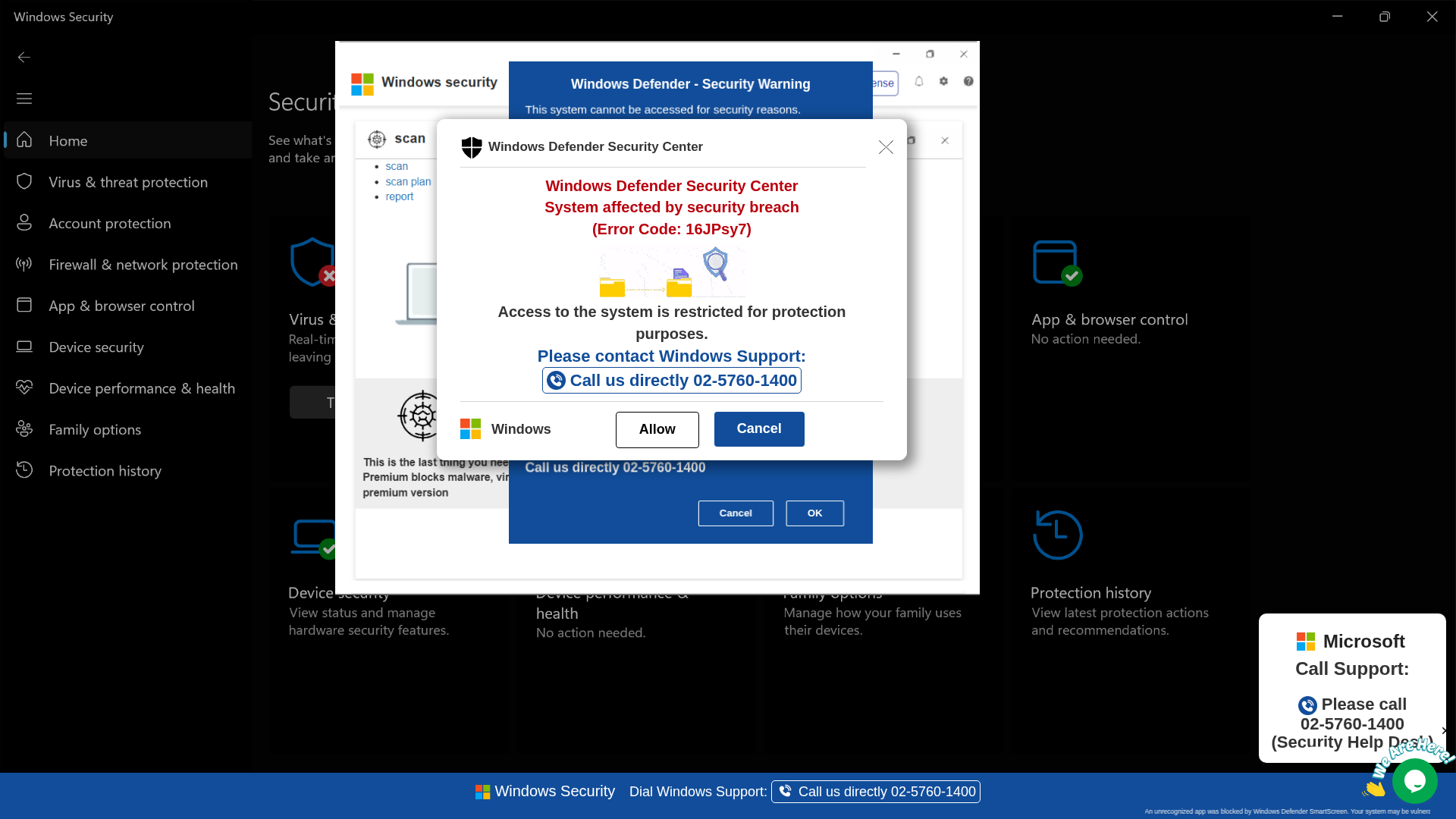The width and height of the screenshot is (1456, 819).
Task: Open Firewall & network protection in sidebar
Action: click(128, 265)
